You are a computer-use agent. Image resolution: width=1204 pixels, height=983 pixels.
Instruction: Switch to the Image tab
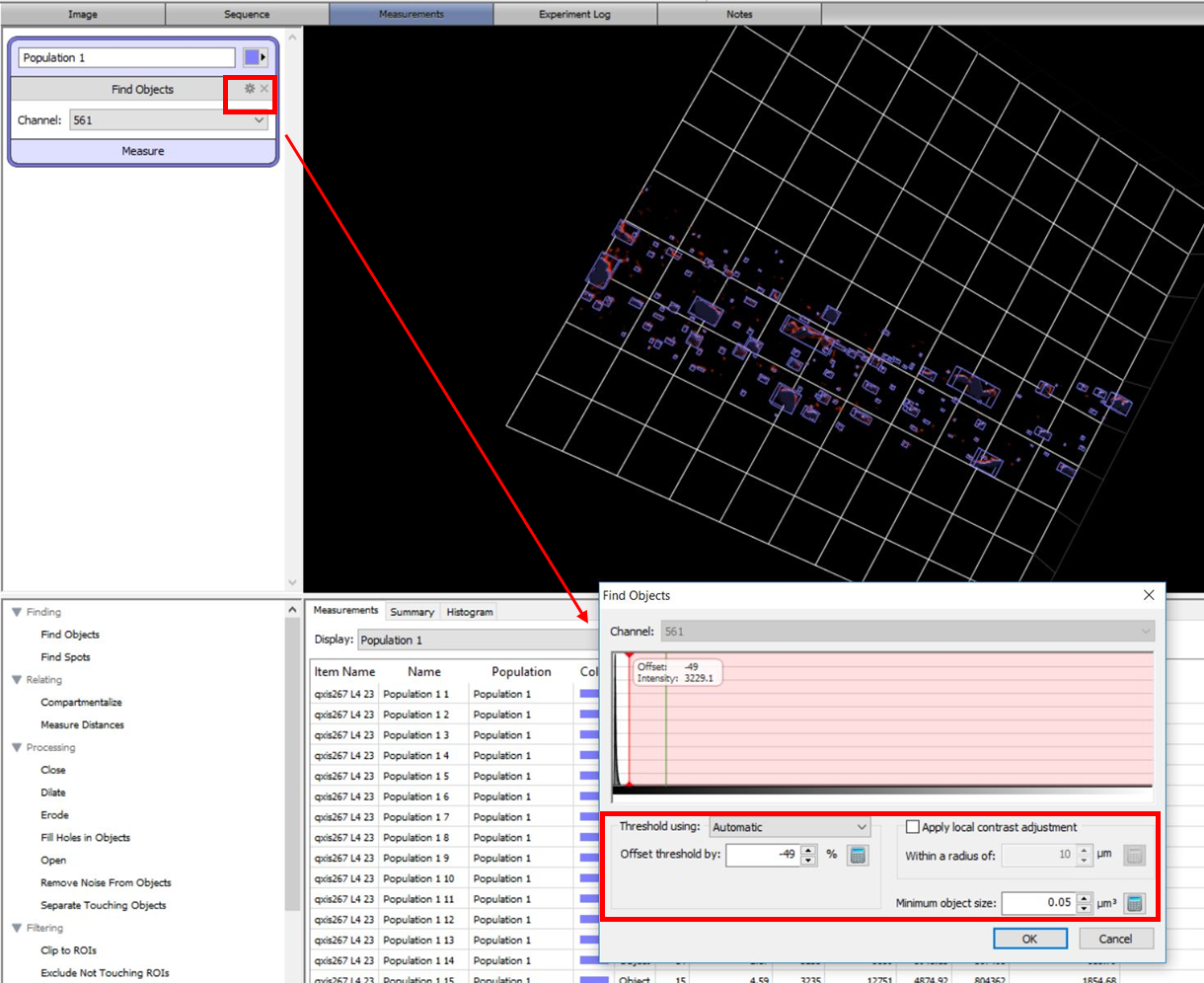tap(83, 14)
